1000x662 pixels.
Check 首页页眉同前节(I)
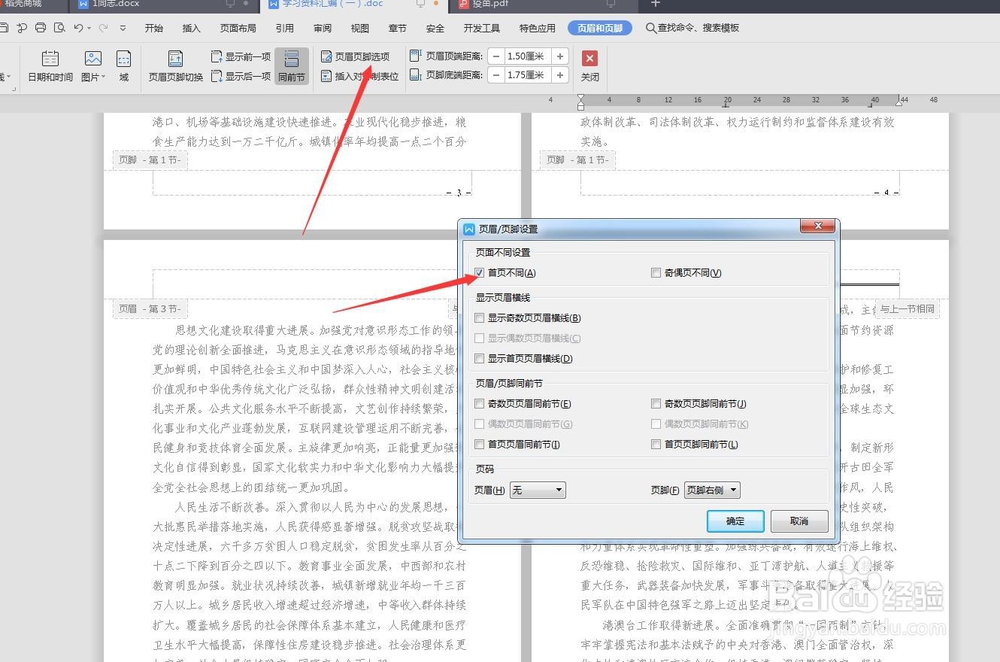pos(479,444)
